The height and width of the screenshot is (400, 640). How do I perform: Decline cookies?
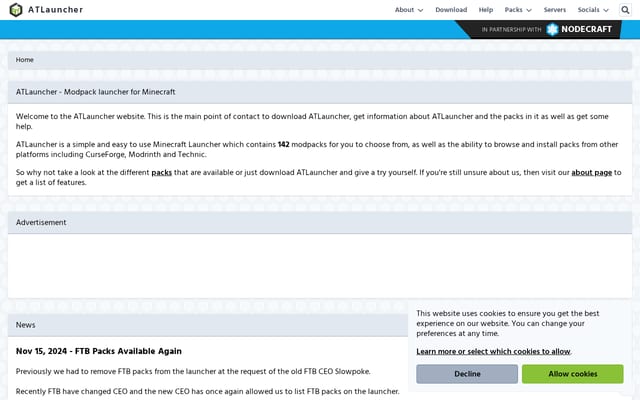tap(467, 374)
